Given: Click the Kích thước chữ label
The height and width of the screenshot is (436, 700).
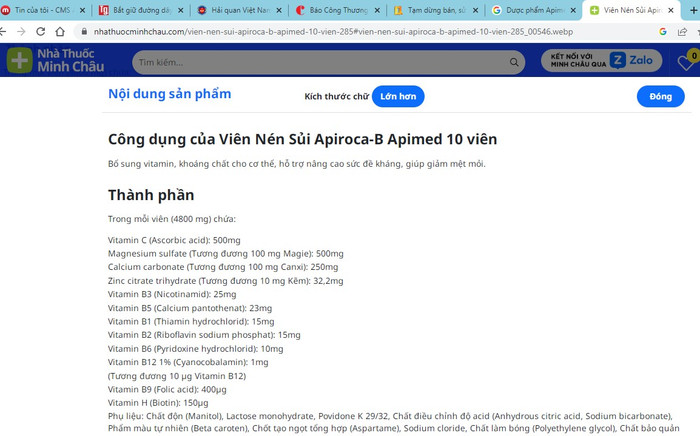Looking at the screenshot, I should (x=337, y=96).
